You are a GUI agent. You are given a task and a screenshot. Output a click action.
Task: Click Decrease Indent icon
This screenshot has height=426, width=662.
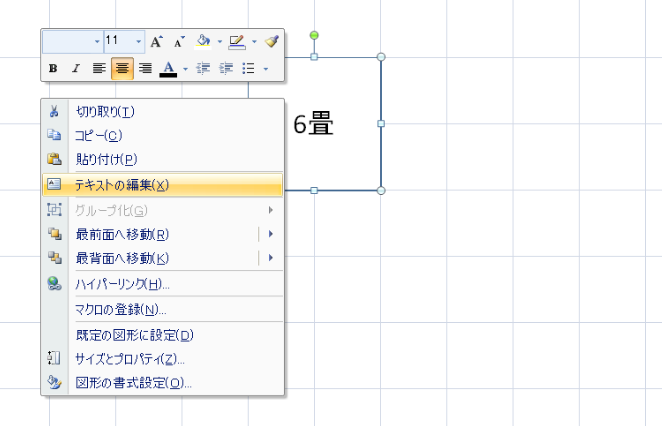pos(203,68)
